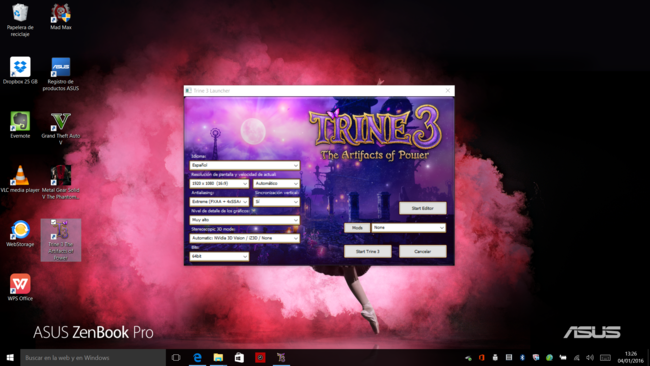Click the Start Trine 3 button

368,251
